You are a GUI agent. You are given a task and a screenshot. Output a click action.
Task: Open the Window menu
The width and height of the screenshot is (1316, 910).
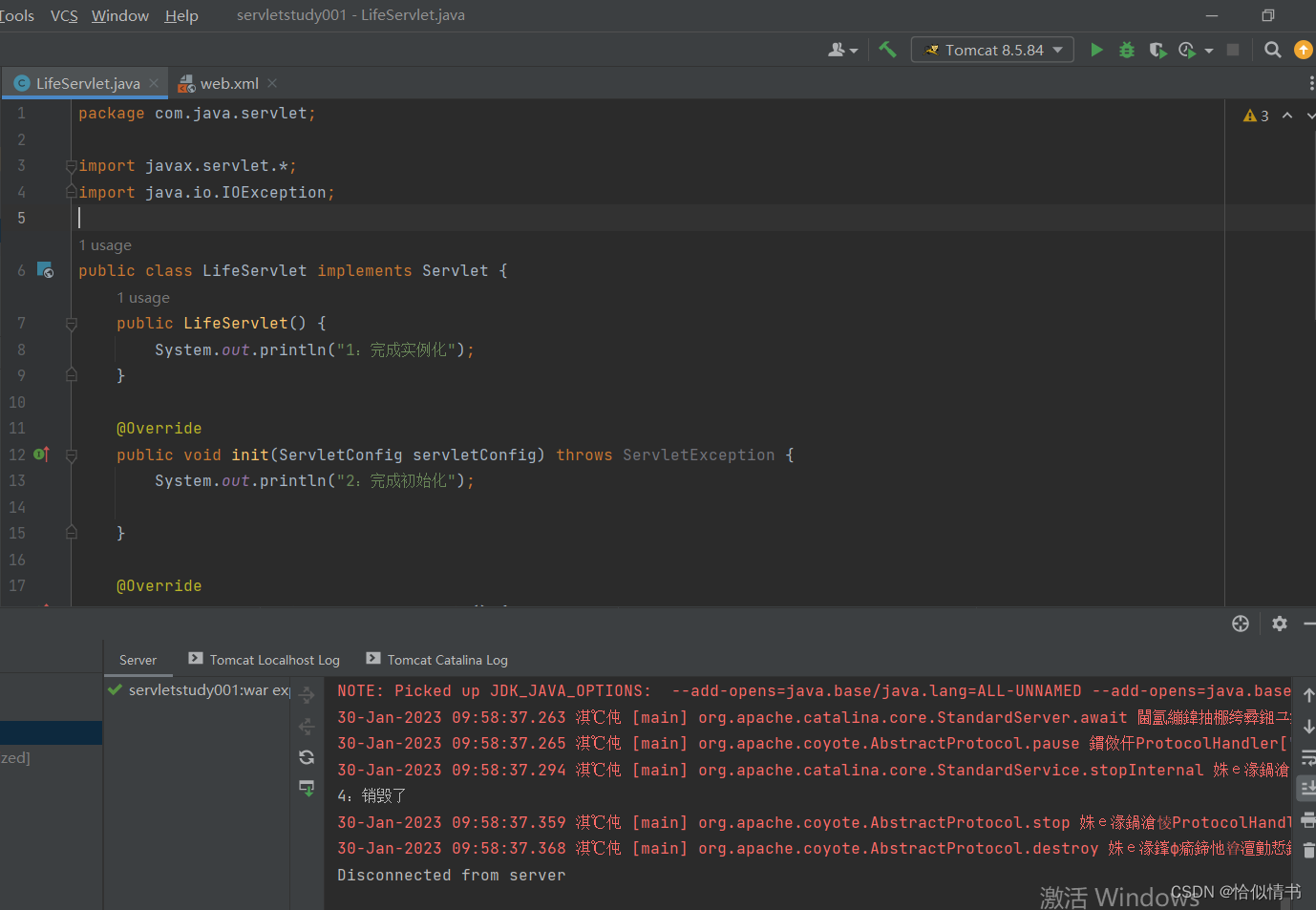tap(120, 15)
